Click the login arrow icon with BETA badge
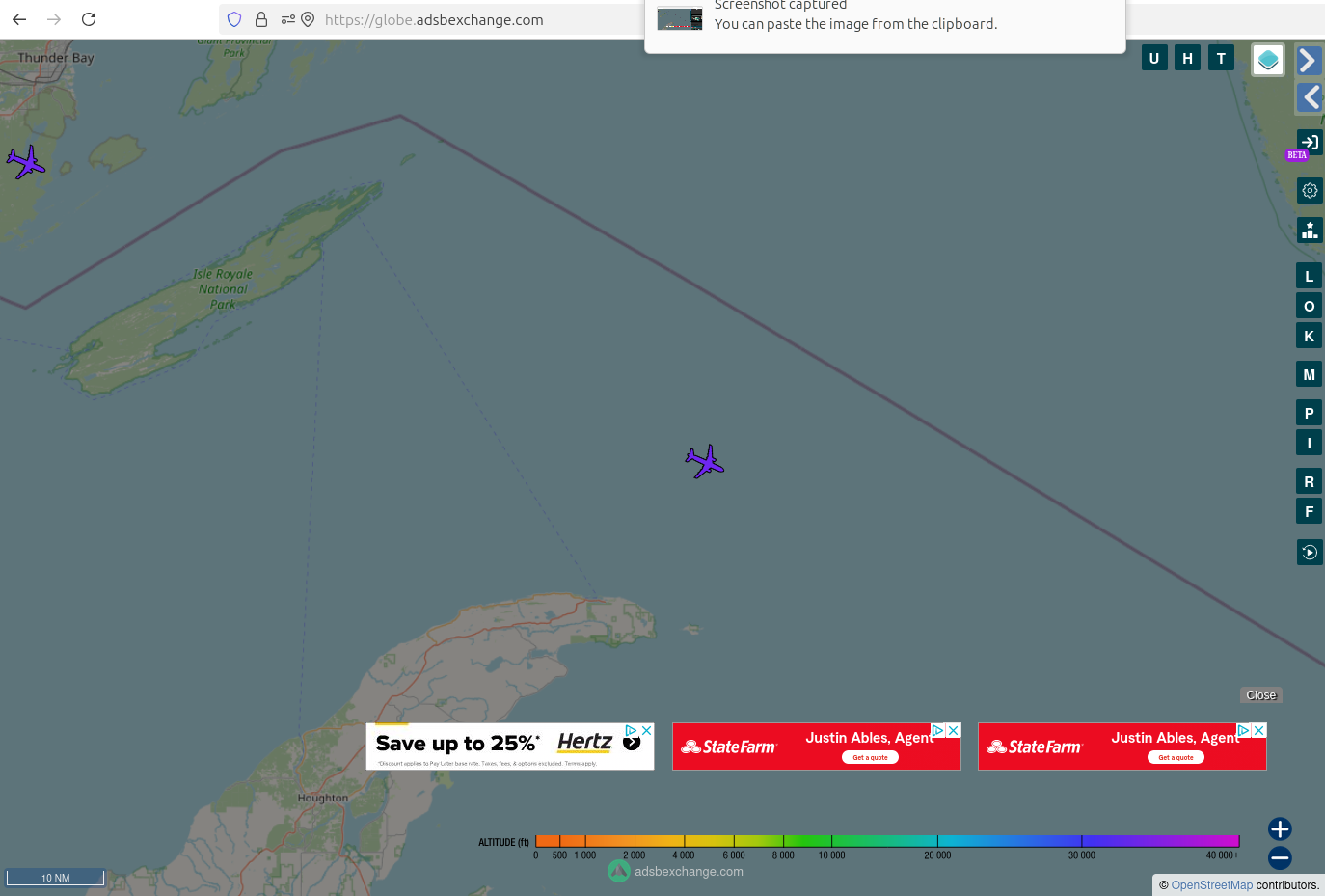This screenshot has height=896, width=1325. tap(1309, 143)
